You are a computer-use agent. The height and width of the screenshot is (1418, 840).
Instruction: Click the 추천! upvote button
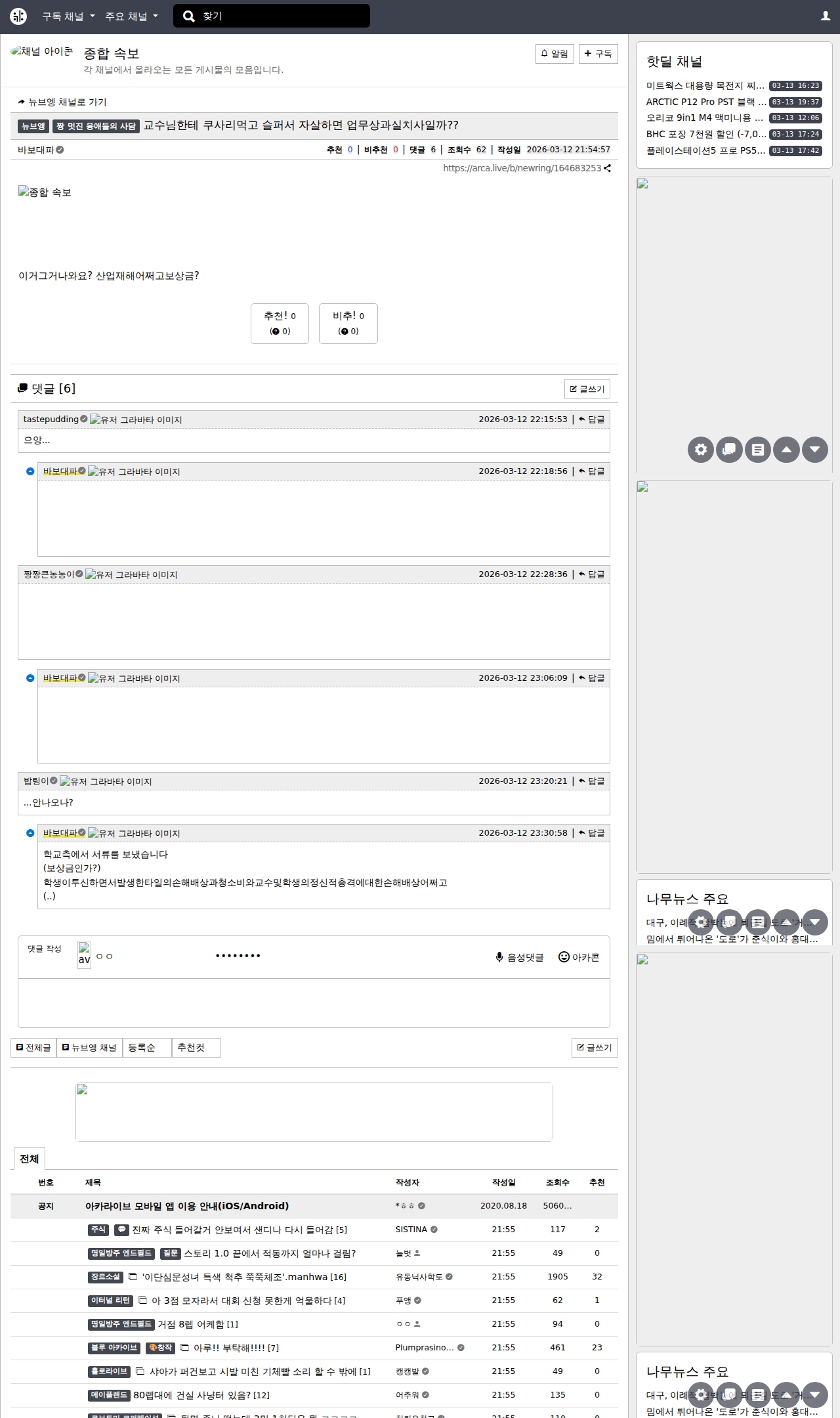[x=280, y=324]
